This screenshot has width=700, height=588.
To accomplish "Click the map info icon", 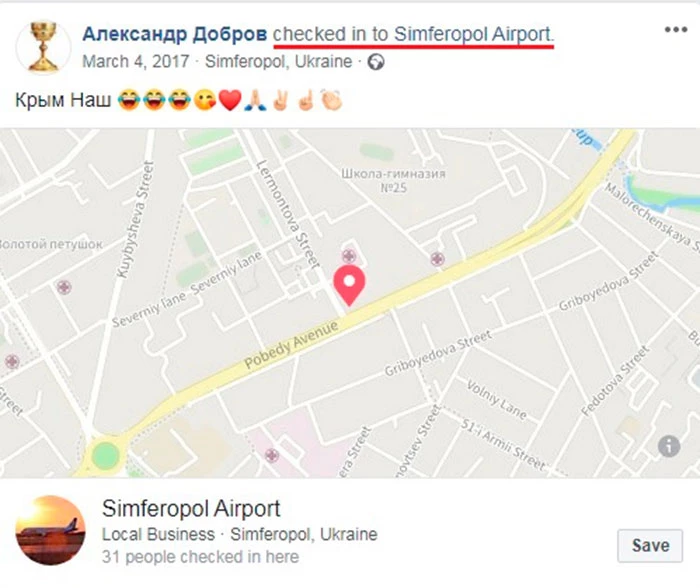I will click(x=669, y=446).
